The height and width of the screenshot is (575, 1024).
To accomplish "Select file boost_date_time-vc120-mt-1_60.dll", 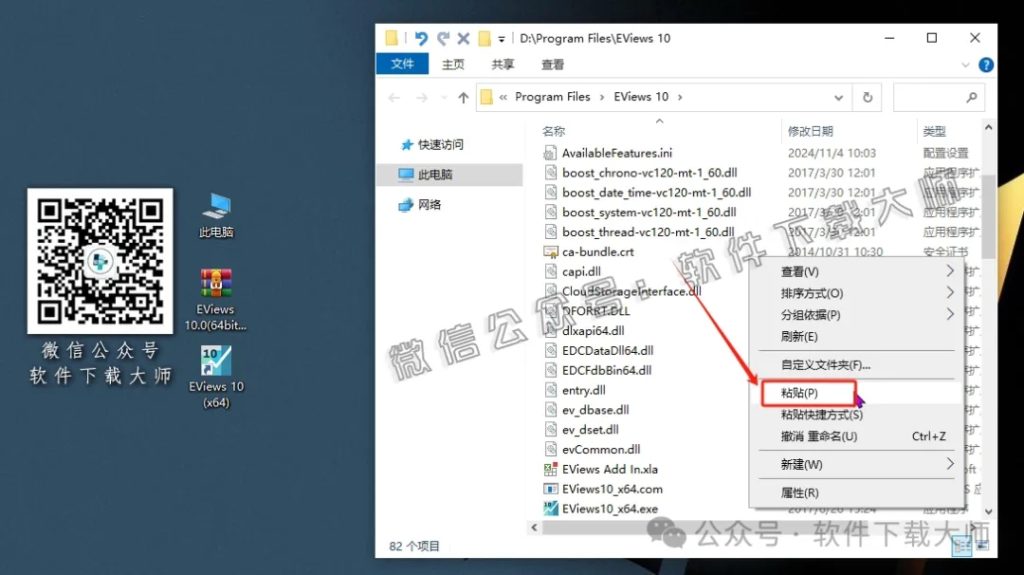I will [656, 192].
